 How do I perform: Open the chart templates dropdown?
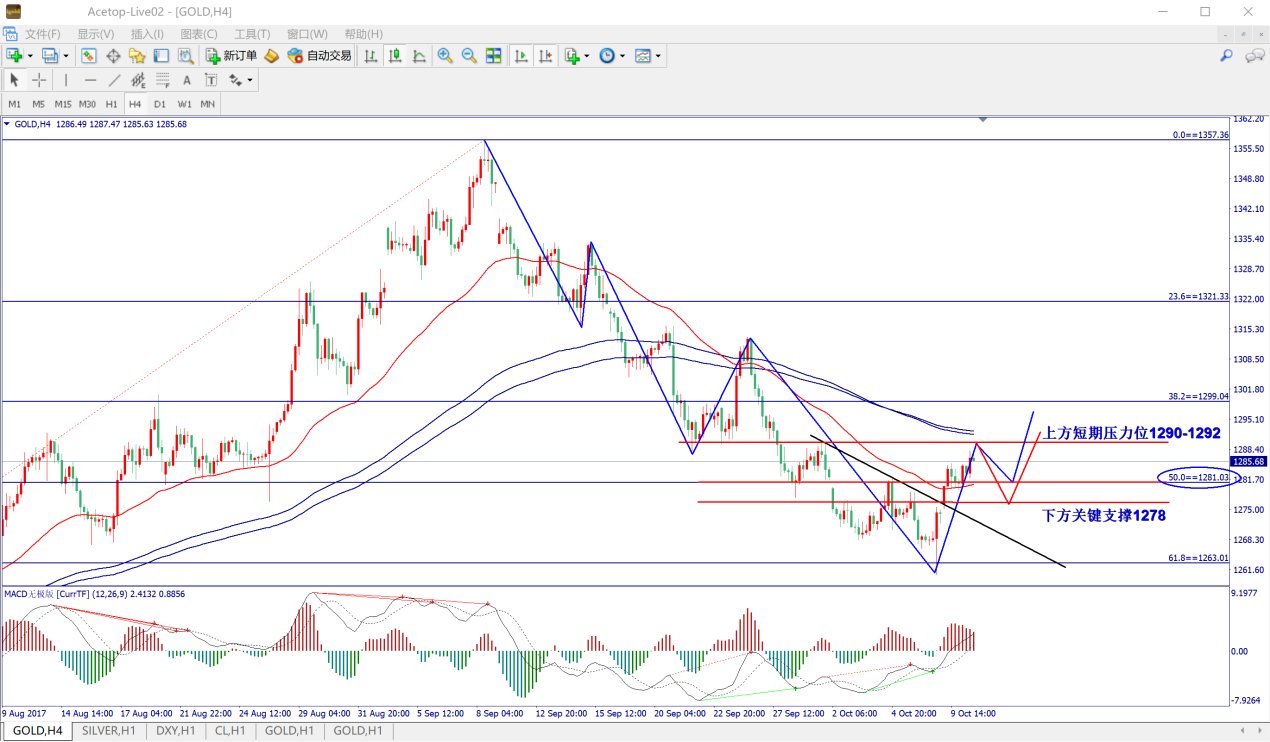[658, 56]
